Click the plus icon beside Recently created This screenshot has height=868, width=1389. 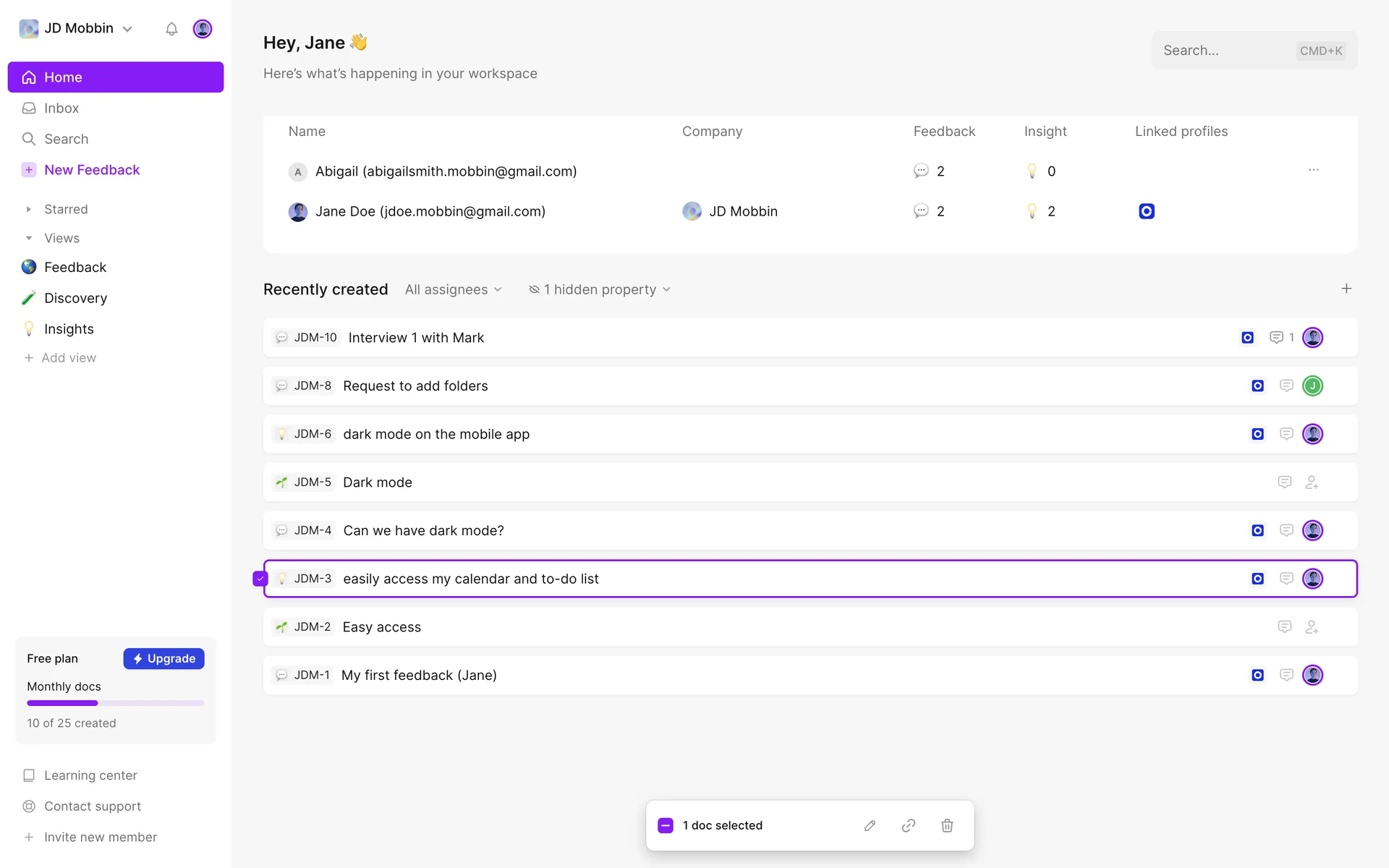click(x=1346, y=289)
